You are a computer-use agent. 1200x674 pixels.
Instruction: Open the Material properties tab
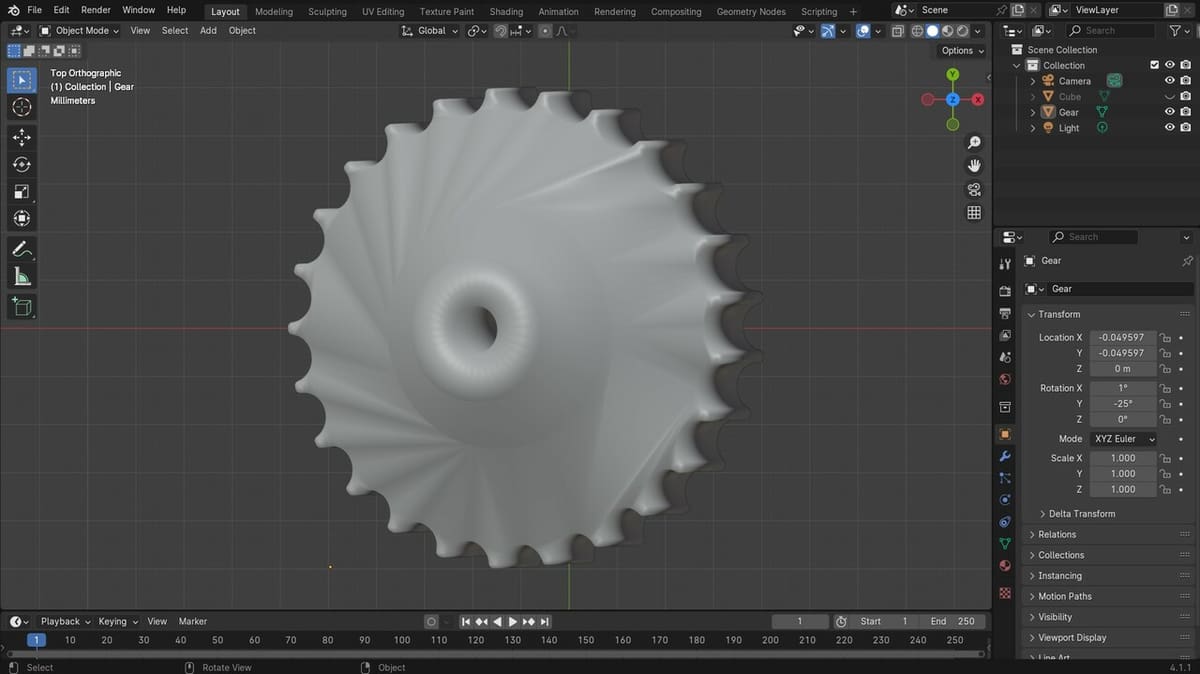(1005, 565)
